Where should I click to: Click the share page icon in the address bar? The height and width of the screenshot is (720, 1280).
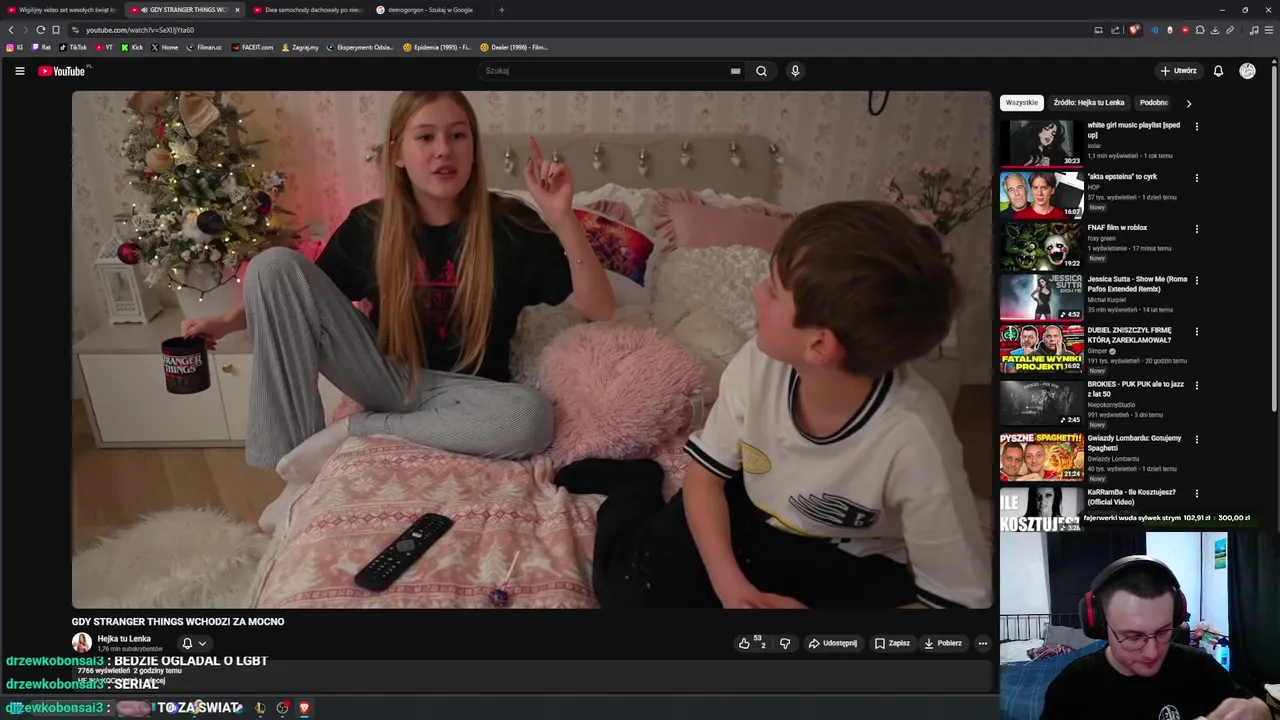pyautogui.click(x=1115, y=30)
